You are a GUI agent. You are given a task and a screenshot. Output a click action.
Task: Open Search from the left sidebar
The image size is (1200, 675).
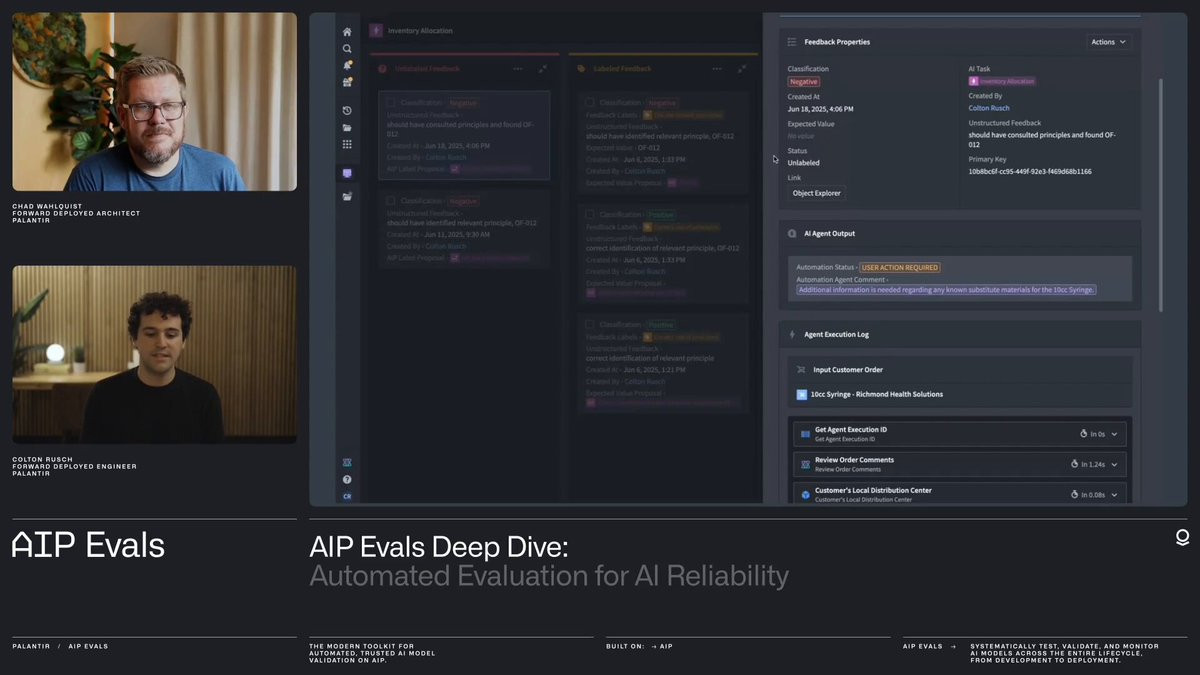pos(347,48)
